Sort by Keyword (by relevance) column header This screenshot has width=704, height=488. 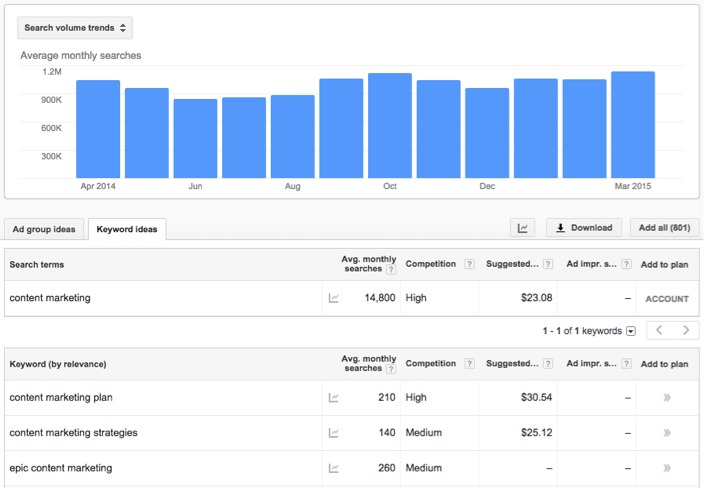click(58, 364)
